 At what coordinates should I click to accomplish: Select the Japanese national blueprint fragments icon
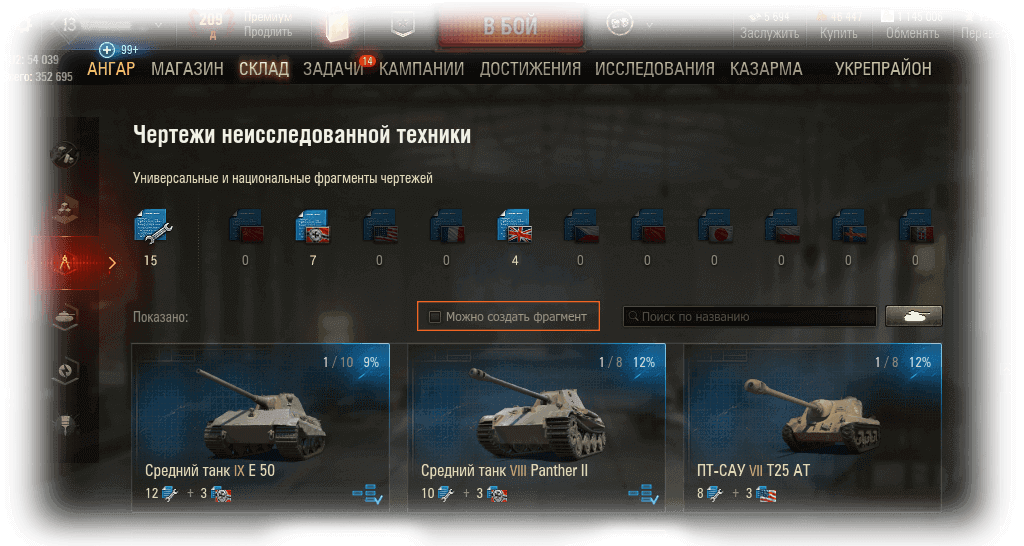click(x=715, y=226)
